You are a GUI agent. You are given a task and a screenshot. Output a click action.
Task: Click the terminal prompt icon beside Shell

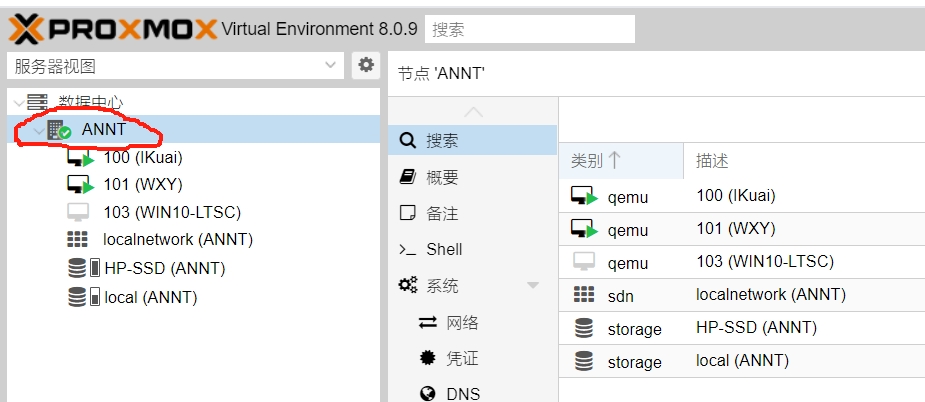[408, 250]
